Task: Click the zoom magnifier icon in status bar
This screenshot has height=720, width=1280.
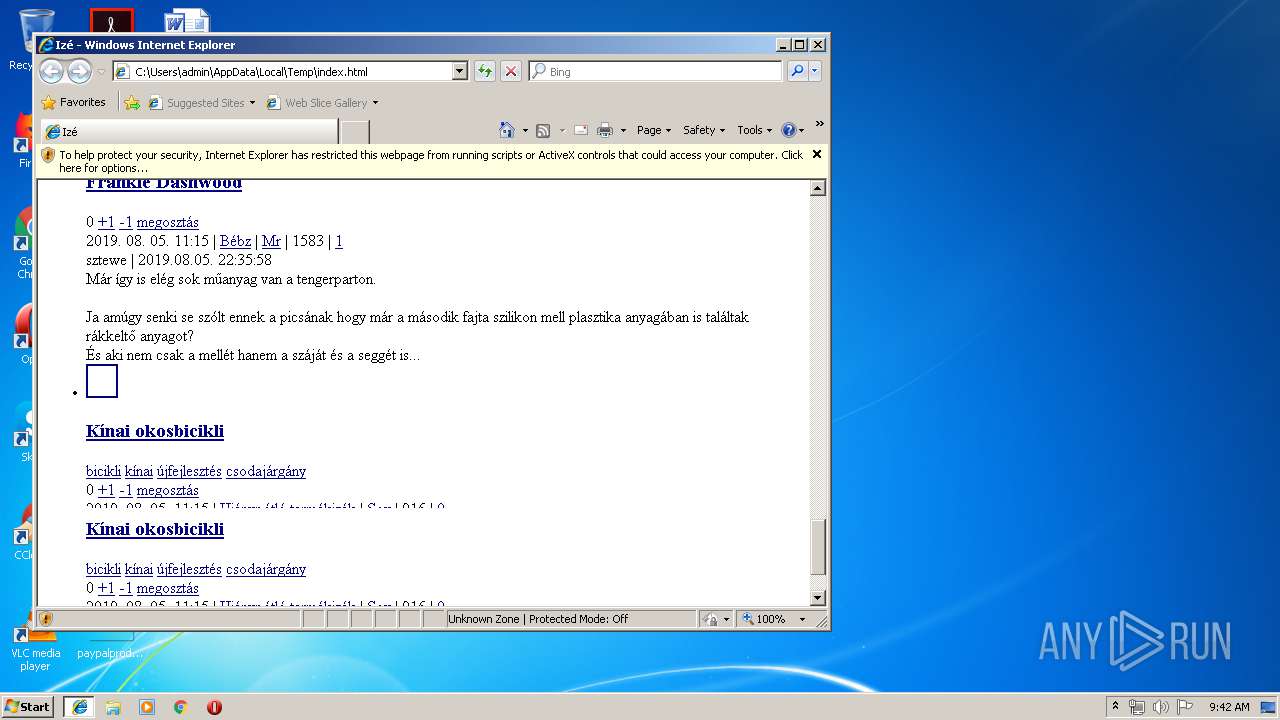Action: point(747,619)
